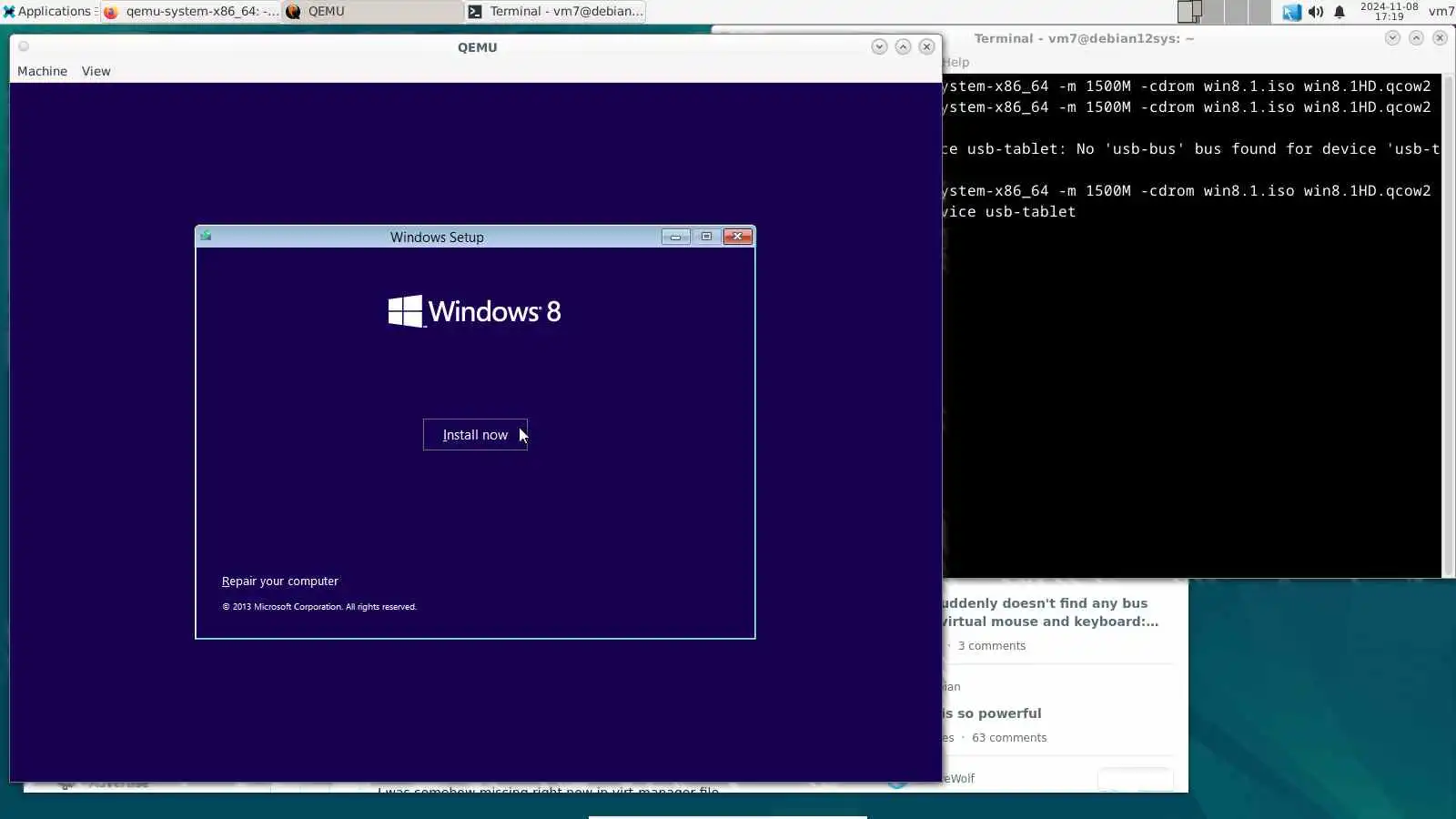Minimize the Windows Setup dialog
This screenshot has width=1456, height=819.
tap(675, 237)
